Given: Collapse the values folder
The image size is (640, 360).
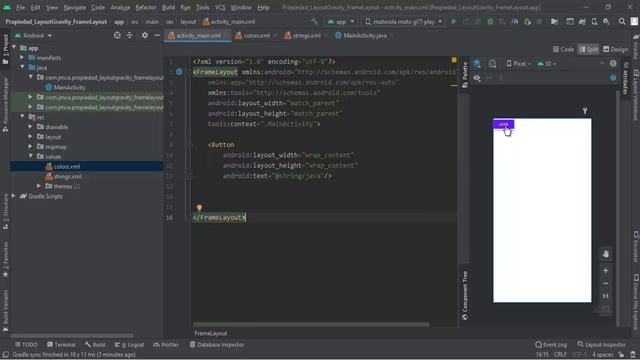Looking at the screenshot, I should 31,156.
